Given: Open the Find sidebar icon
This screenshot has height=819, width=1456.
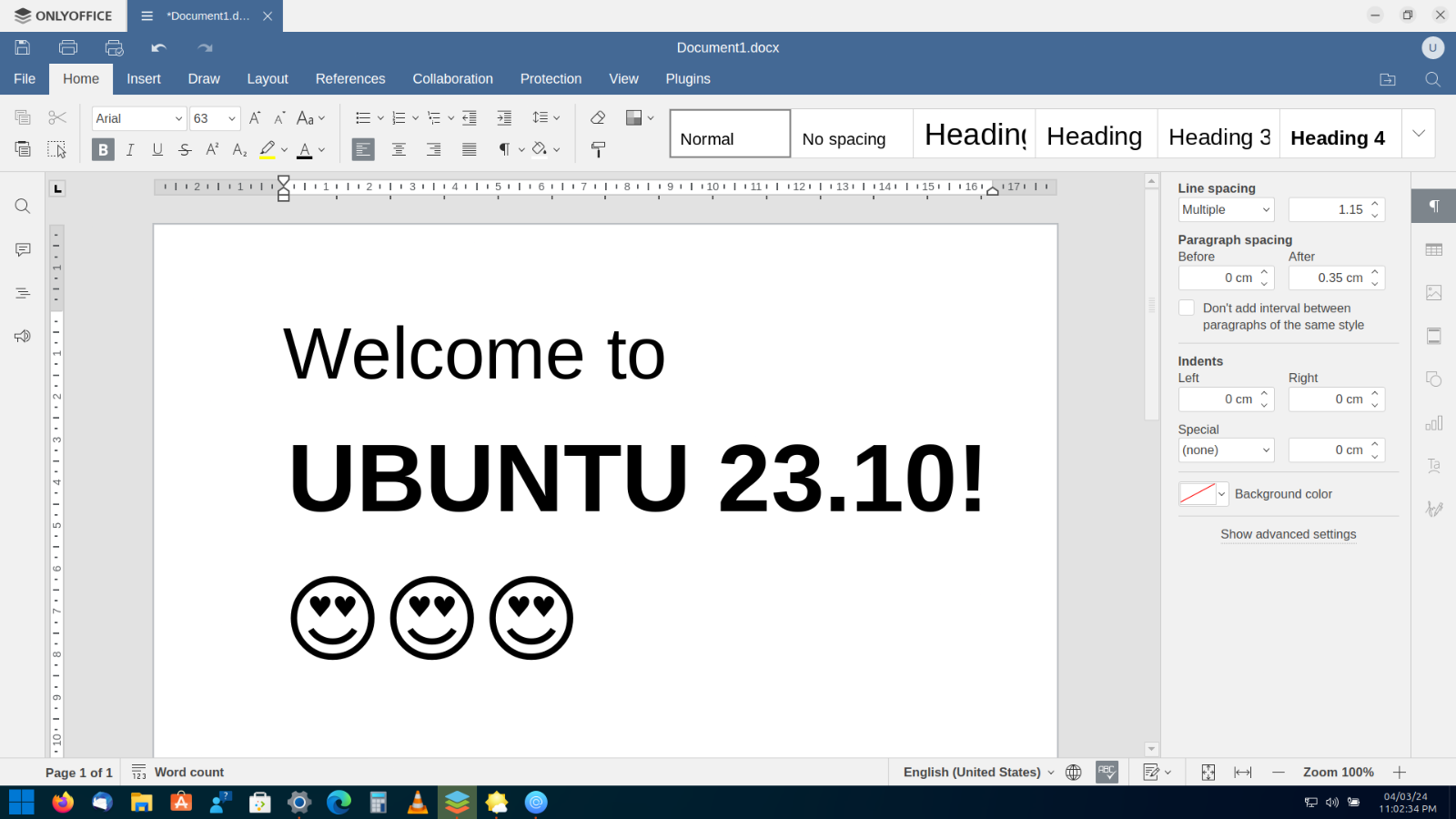Looking at the screenshot, I should tap(23, 207).
